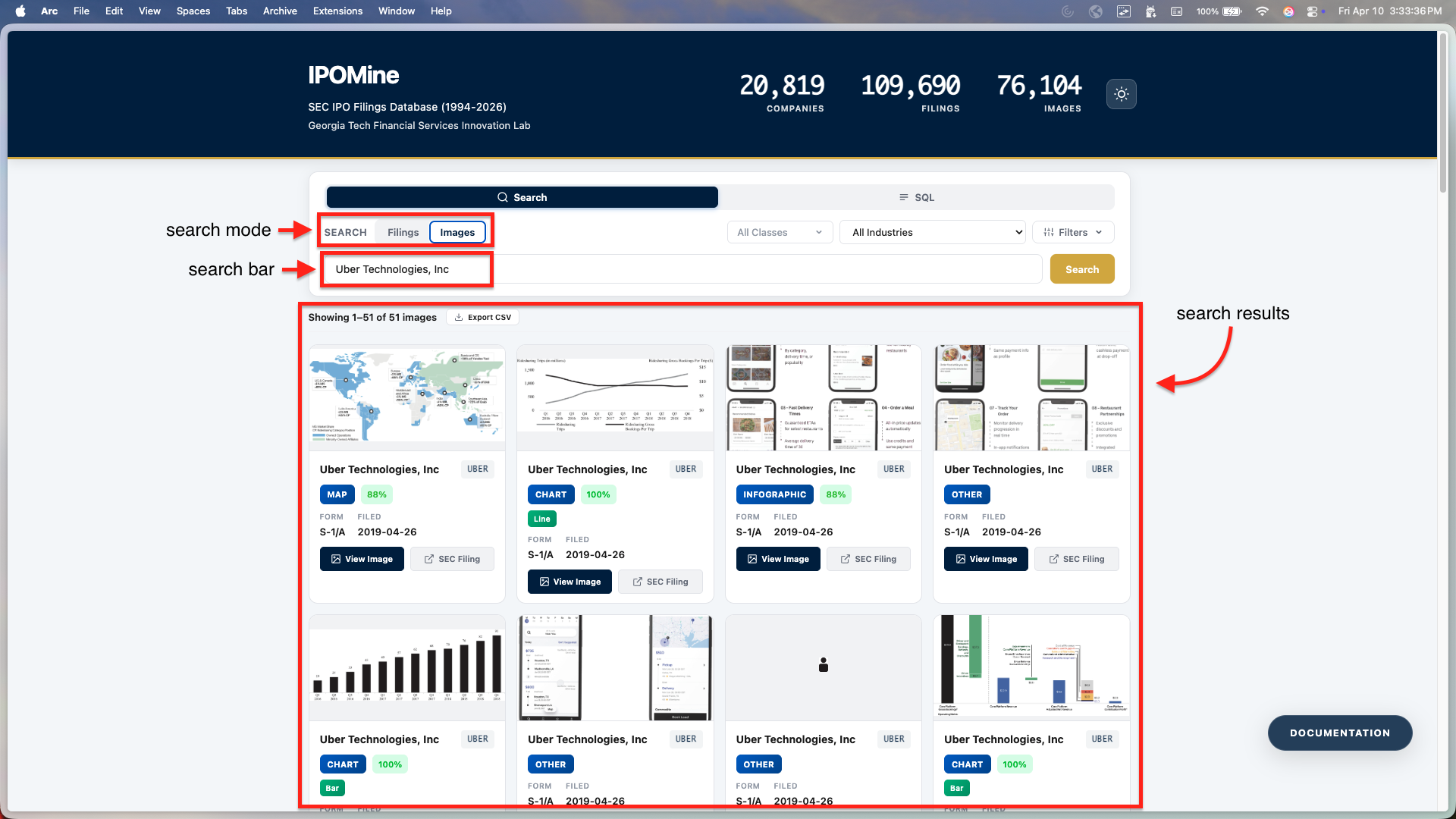Open the View menu
Screen dimensions: 1456x819
pyautogui.click(x=149, y=11)
